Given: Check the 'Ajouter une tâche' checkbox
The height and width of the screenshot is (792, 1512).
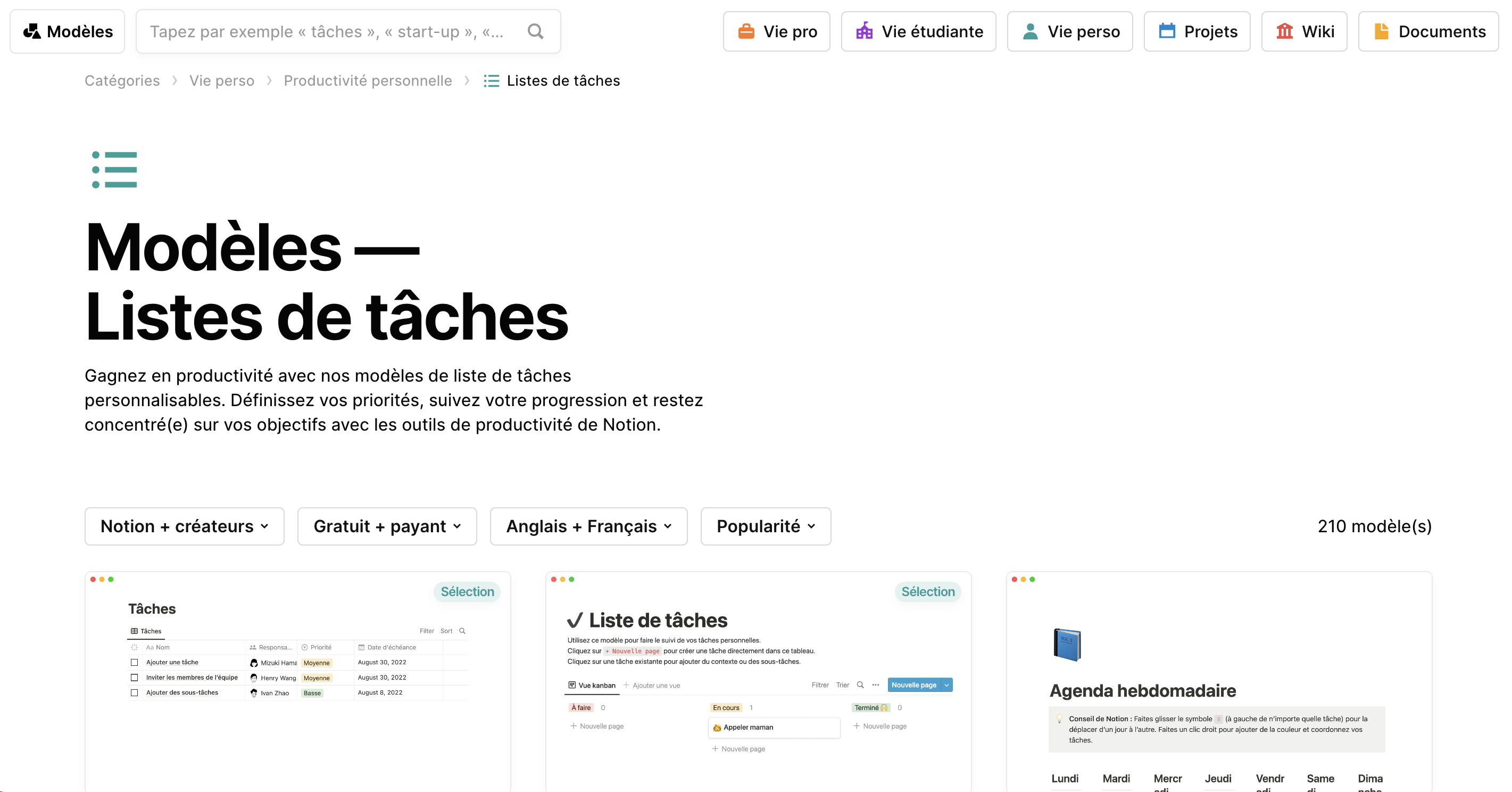Looking at the screenshot, I should click(135, 663).
